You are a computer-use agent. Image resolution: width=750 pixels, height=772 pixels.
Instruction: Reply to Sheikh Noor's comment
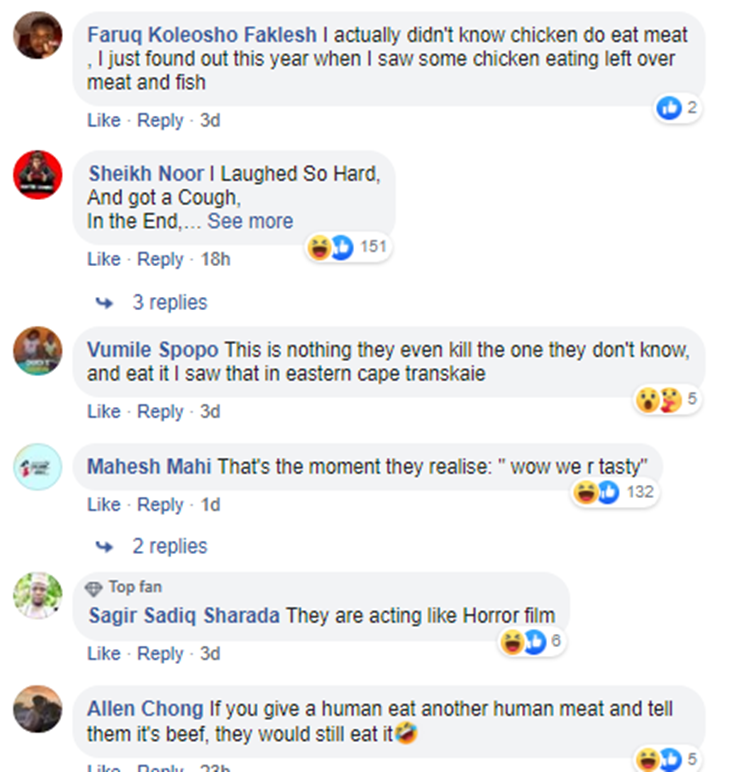[160, 259]
